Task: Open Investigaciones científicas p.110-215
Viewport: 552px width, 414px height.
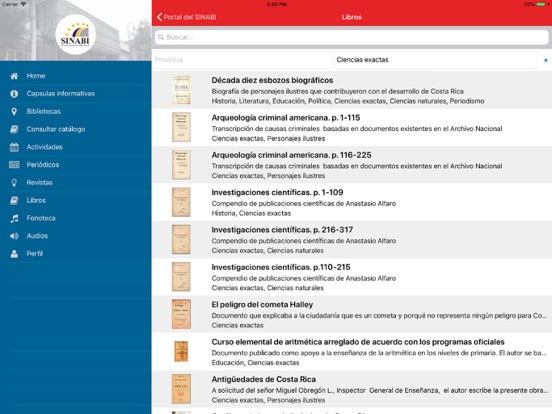Action: pos(352,277)
